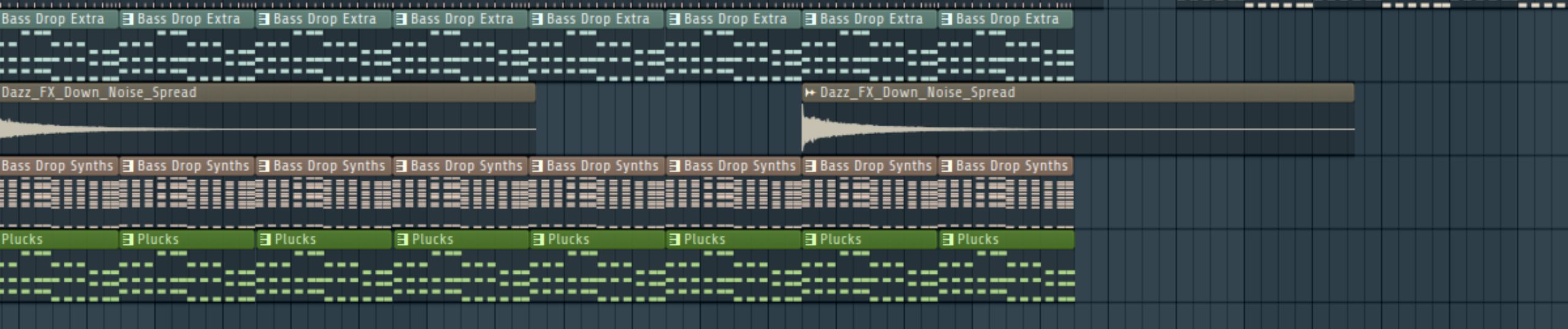Open the menu icon of the second Bass Drop Synths clip
This screenshot has height=329, width=1568.
(127, 166)
